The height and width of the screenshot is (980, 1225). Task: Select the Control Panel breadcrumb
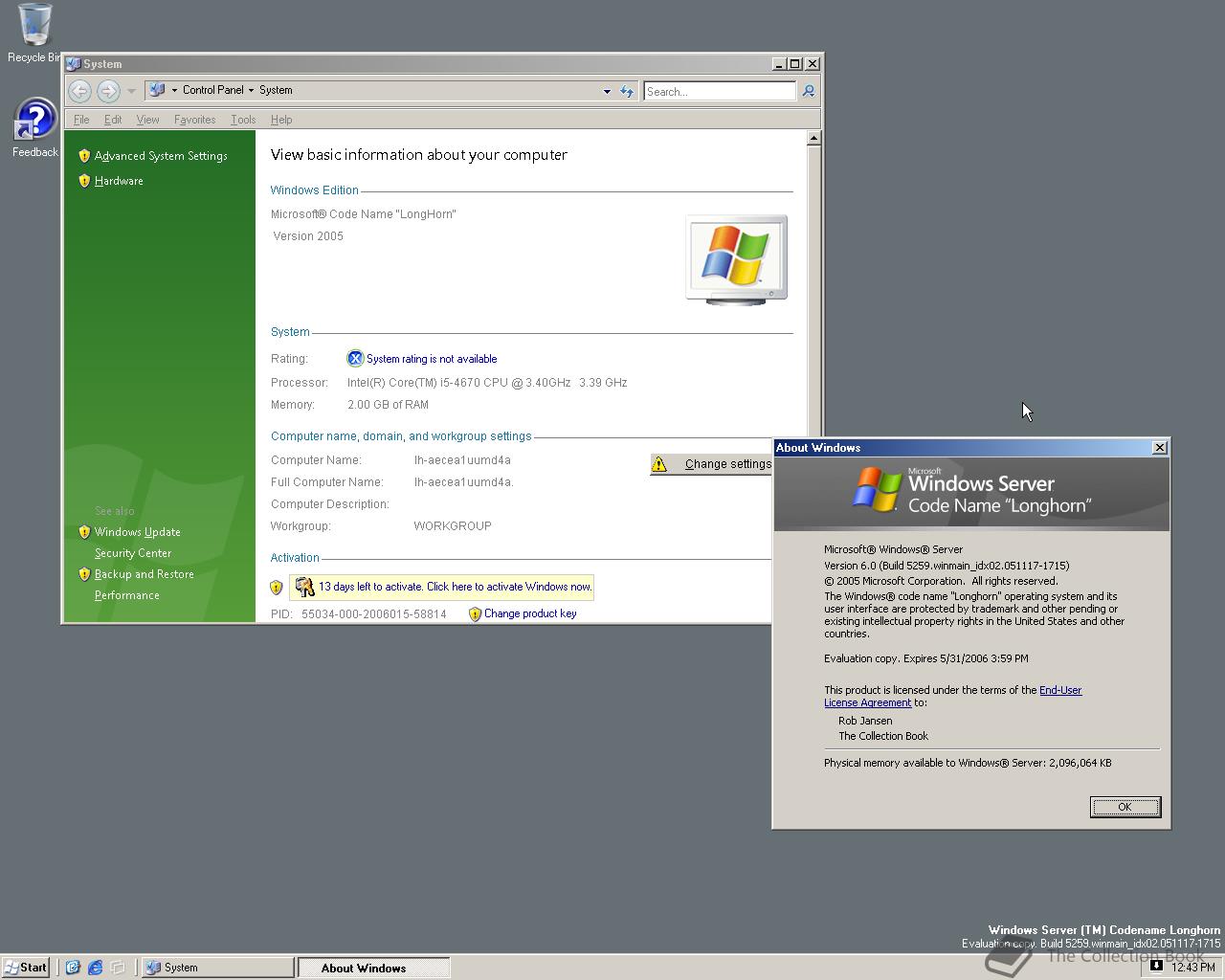(212, 90)
